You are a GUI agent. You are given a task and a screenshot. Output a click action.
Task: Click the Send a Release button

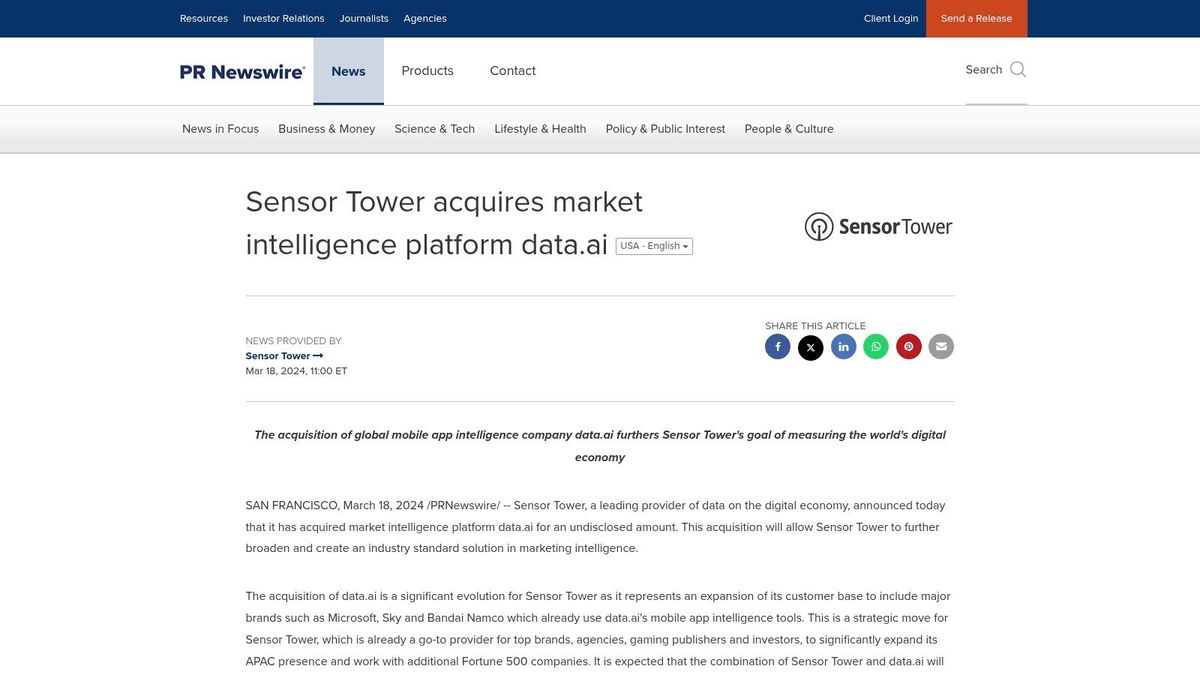(x=976, y=18)
